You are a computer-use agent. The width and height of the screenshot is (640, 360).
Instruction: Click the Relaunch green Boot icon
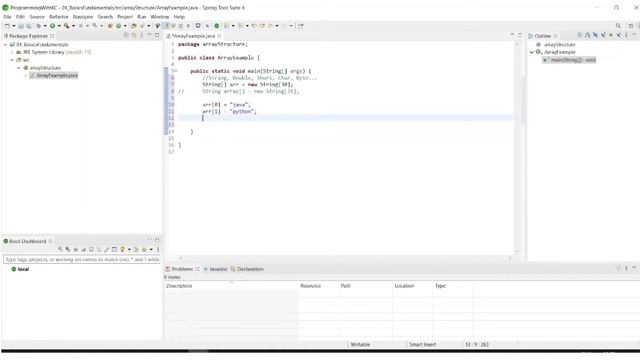(217, 26)
